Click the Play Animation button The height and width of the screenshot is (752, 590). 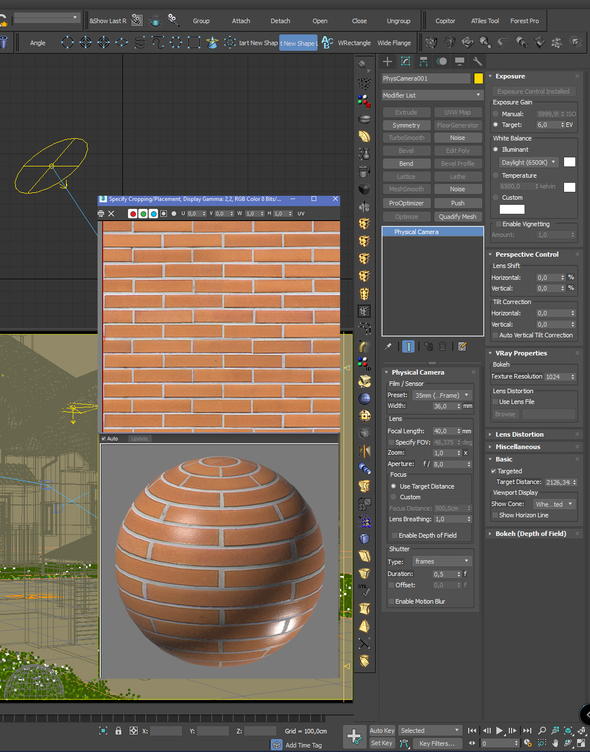click(x=499, y=730)
